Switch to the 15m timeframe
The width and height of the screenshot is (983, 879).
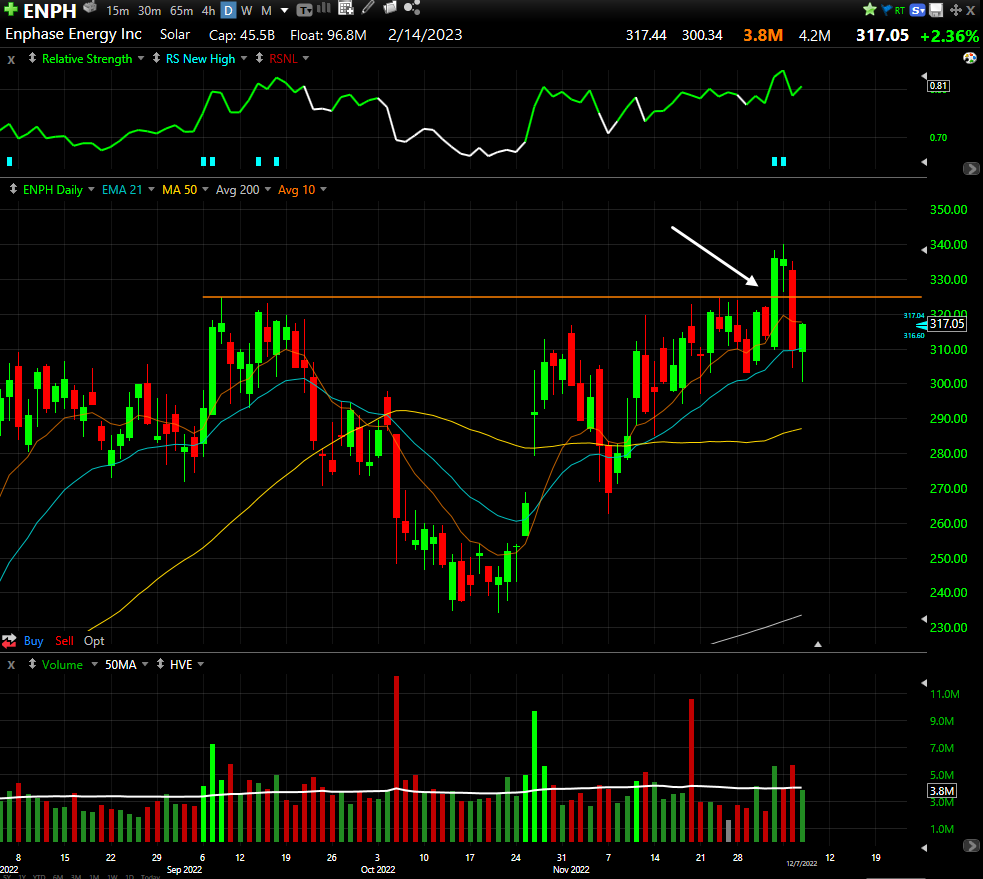click(117, 11)
